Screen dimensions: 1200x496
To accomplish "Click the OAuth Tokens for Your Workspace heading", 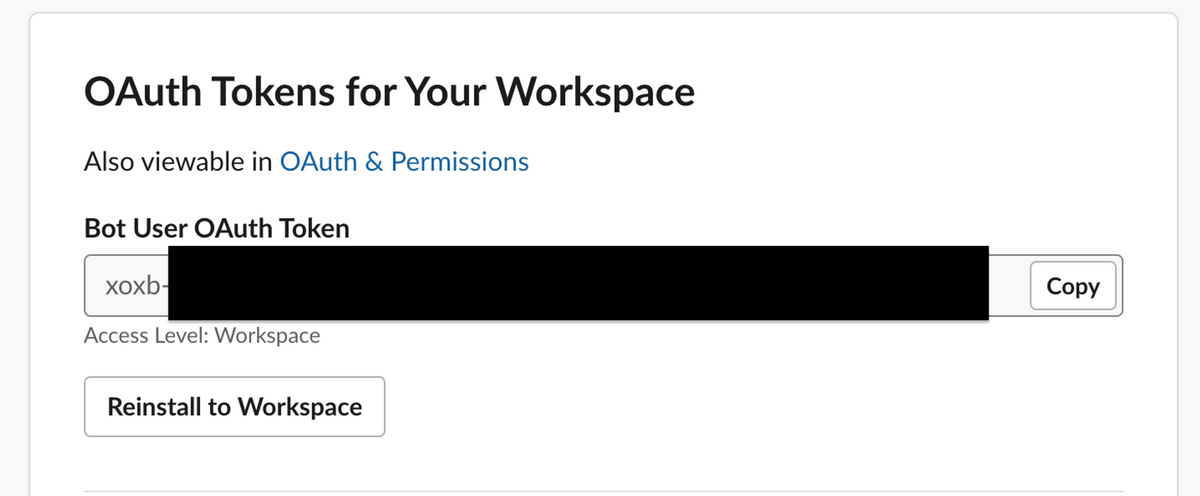I will tap(389, 92).
